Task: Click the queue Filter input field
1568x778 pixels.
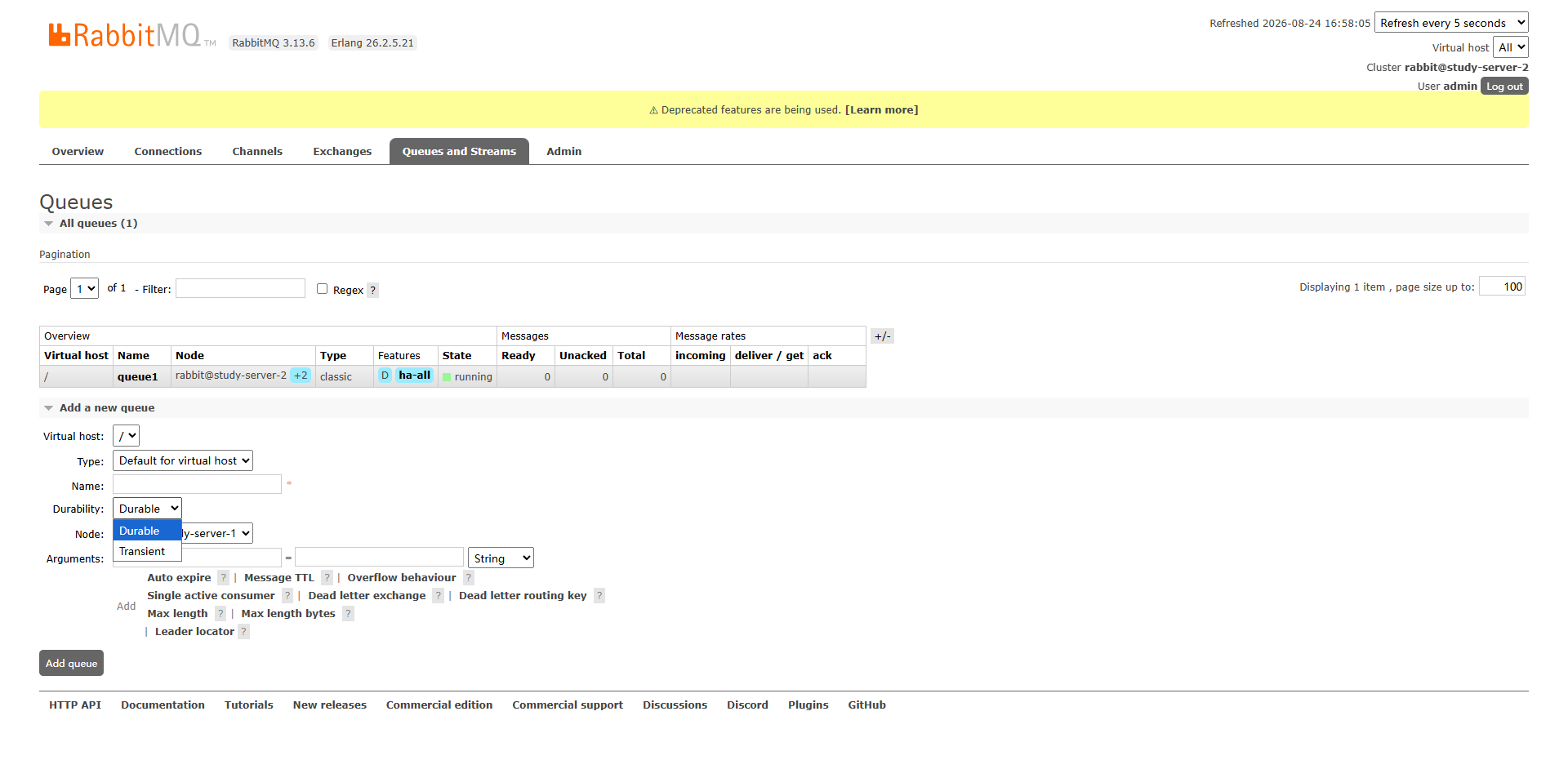Action: (240, 288)
